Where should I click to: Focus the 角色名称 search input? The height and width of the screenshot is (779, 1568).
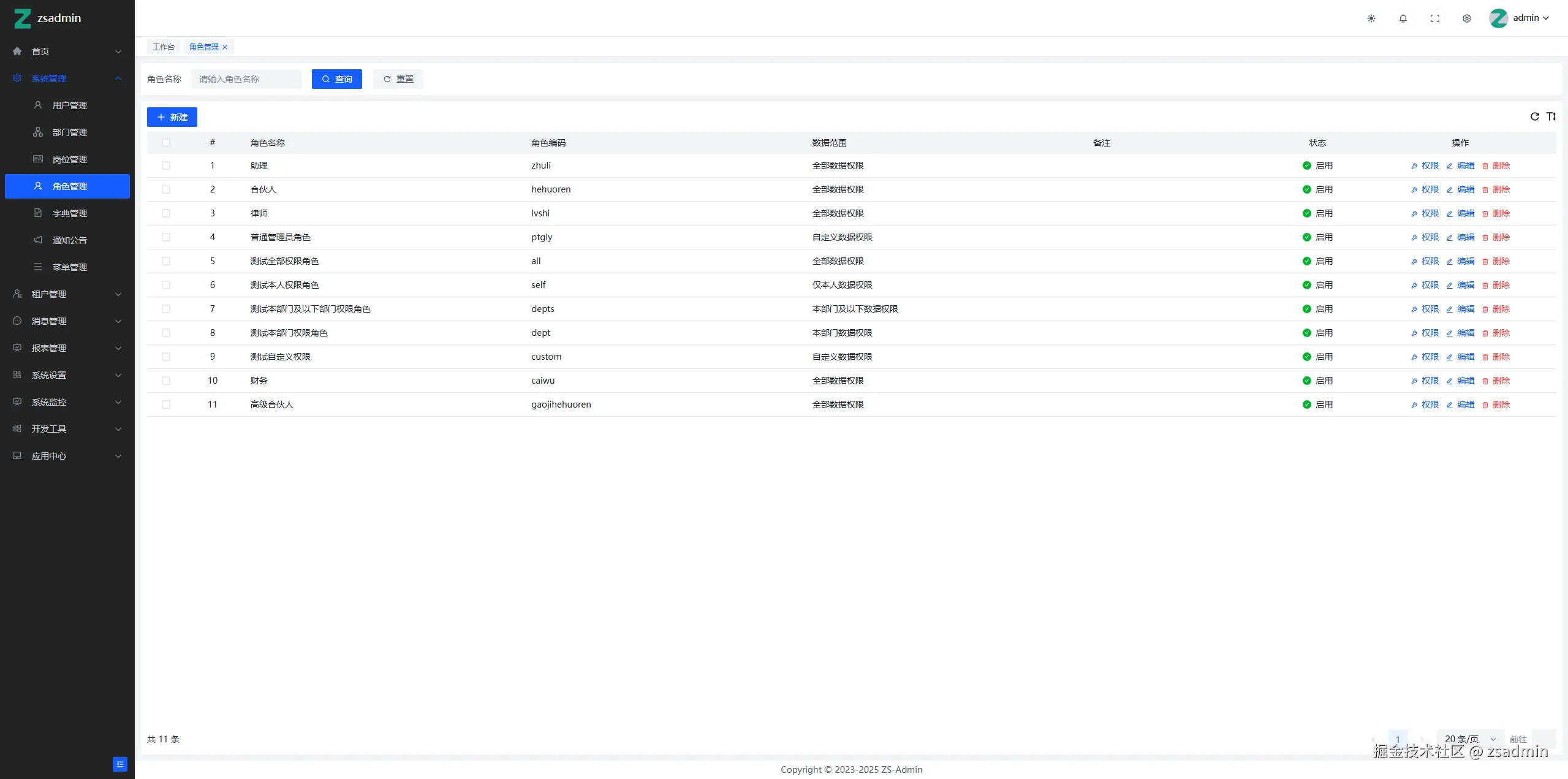coord(246,79)
